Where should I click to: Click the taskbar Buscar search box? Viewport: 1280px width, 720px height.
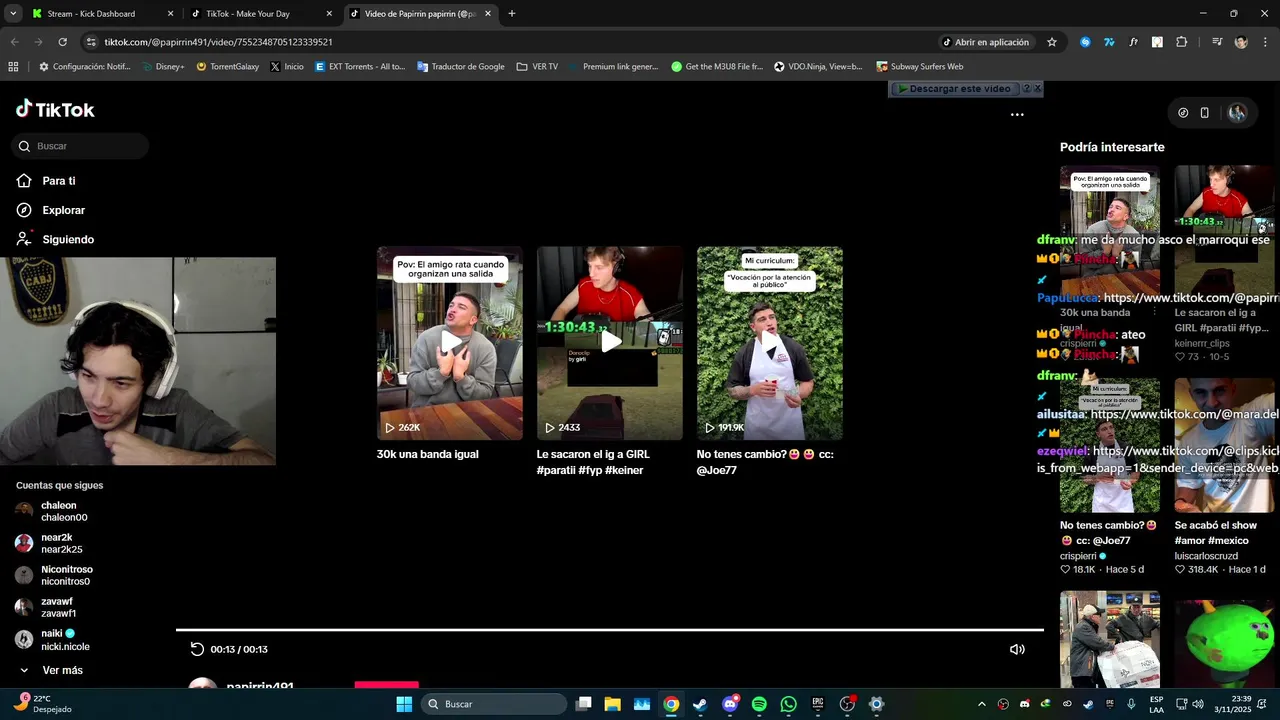pyautogui.click(x=493, y=704)
